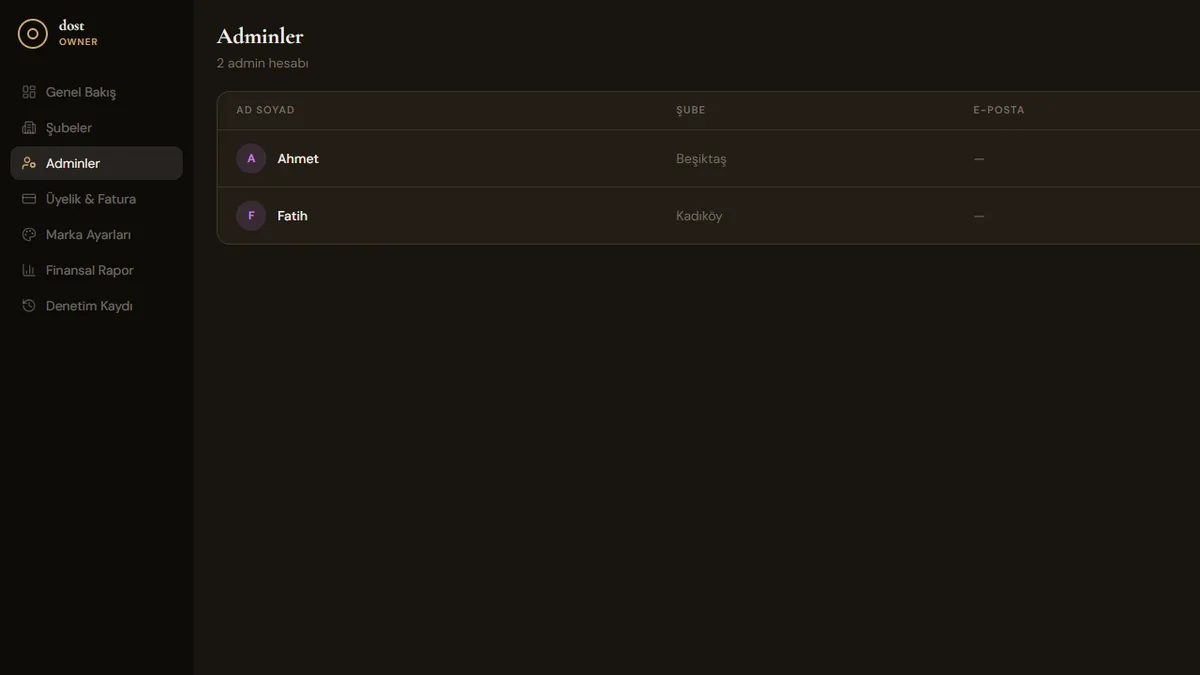Click Ahmet's avatar with letter A
Image resolution: width=1200 pixels, height=675 pixels.
(251, 159)
